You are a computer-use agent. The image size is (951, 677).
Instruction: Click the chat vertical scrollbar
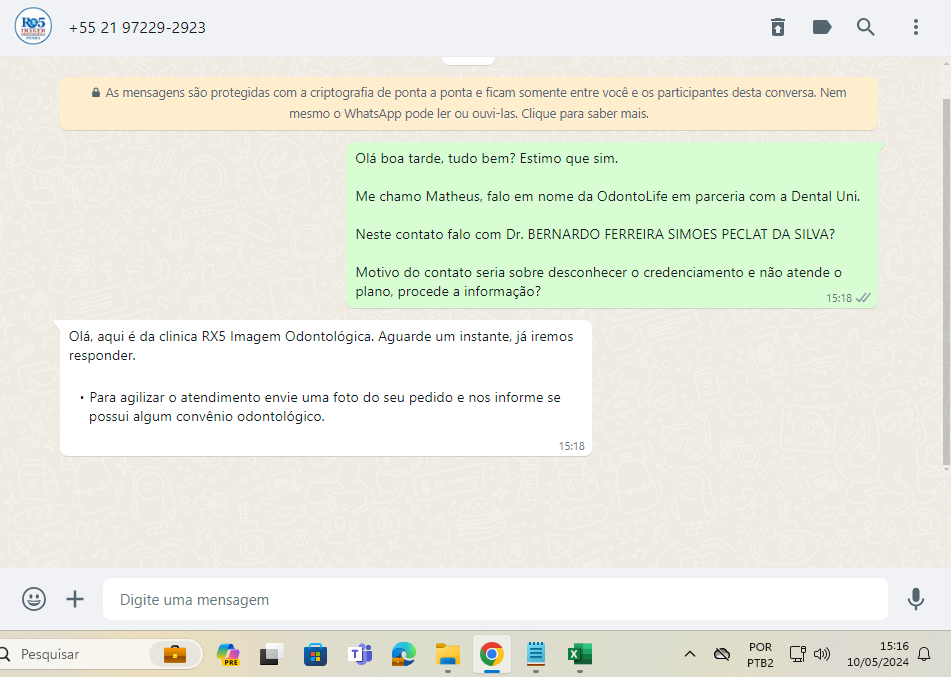(946, 282)
